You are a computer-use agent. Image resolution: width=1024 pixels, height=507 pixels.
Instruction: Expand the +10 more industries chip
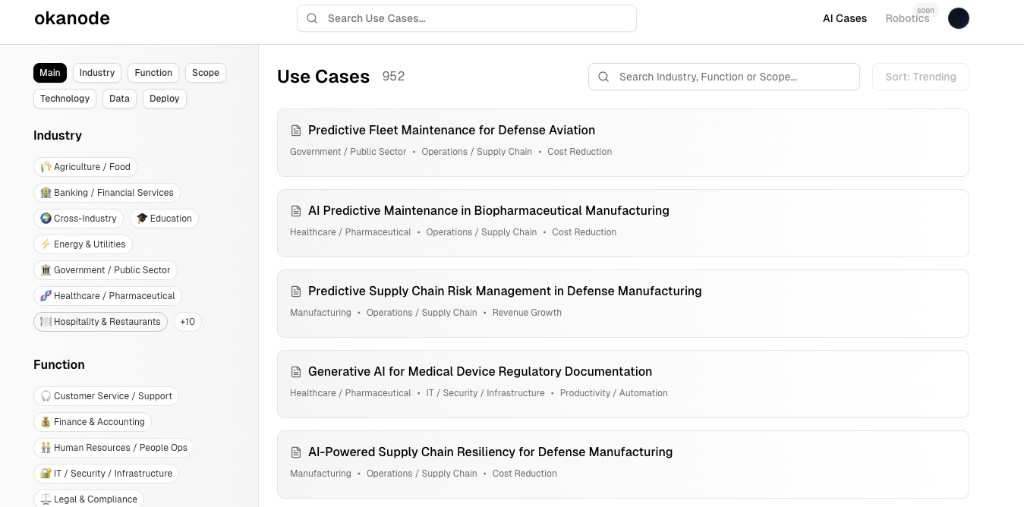point(187,322)
